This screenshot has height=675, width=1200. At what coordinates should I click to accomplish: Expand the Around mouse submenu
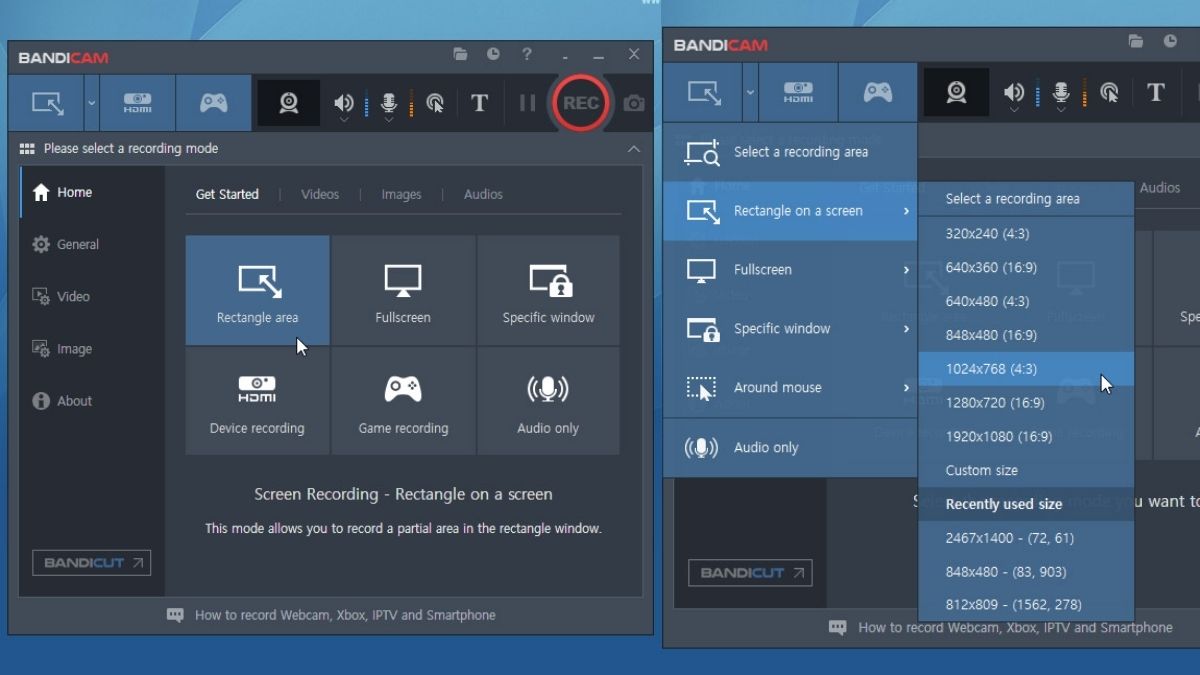790,388
